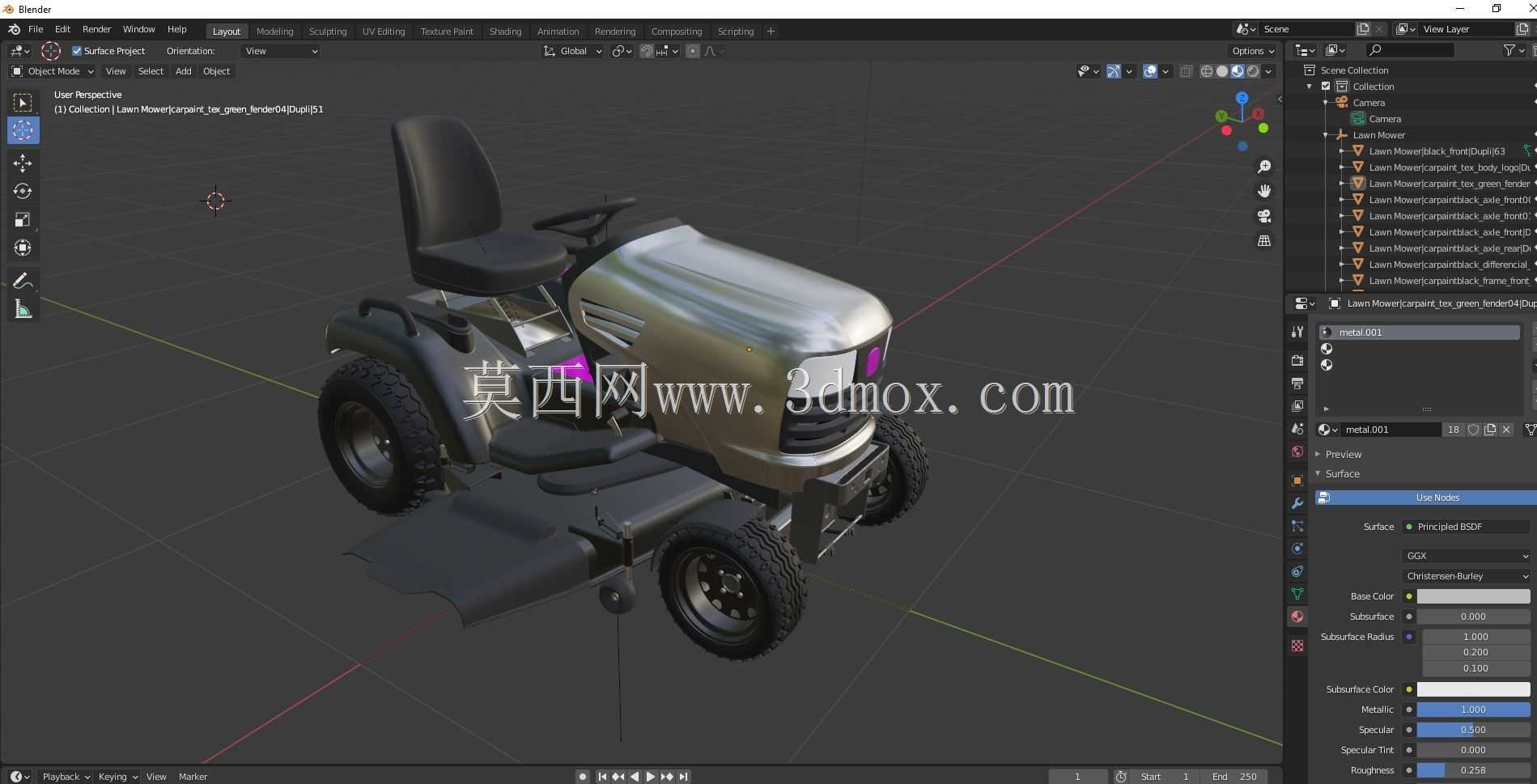The width and height of the screenshot is (1537, 784).
Task: Activate the Transform tool
Action: pyautogui.click(x=23, y=248)
